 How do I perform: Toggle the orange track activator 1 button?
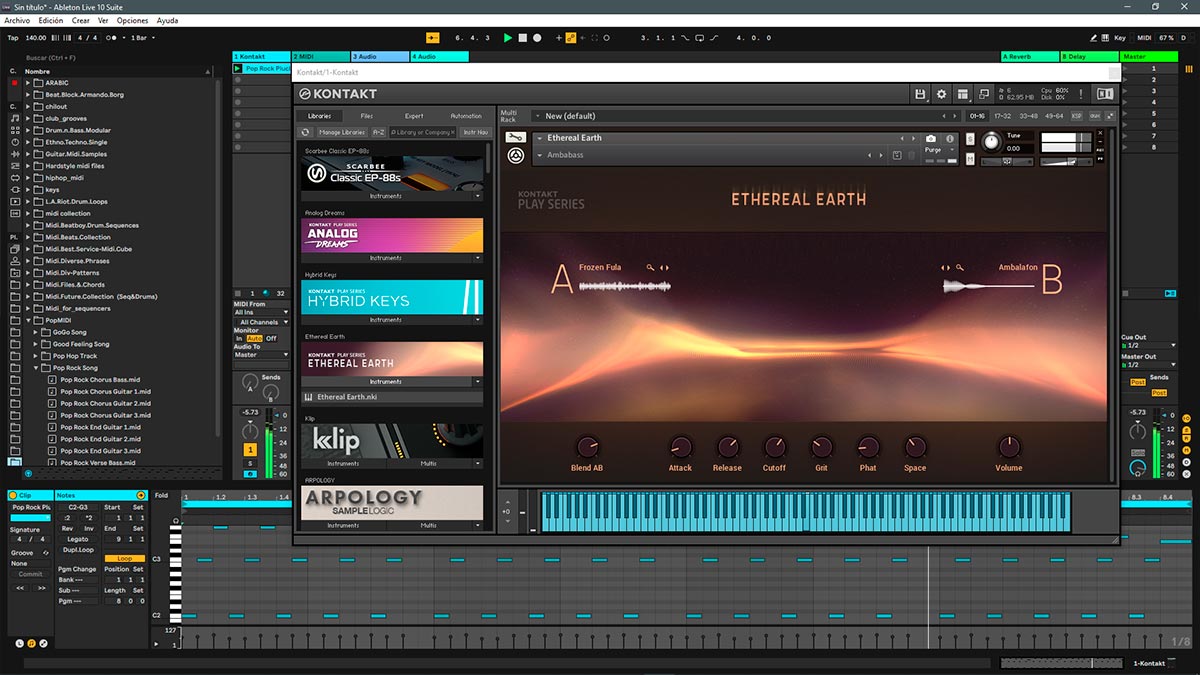(250, 450)
